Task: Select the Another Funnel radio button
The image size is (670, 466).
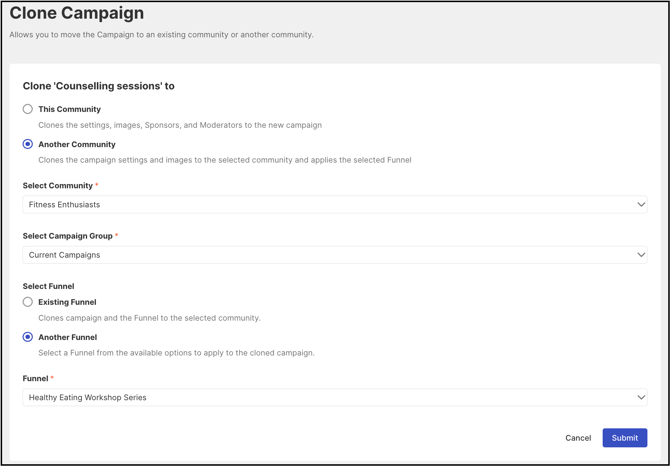Action: (28, 337)
